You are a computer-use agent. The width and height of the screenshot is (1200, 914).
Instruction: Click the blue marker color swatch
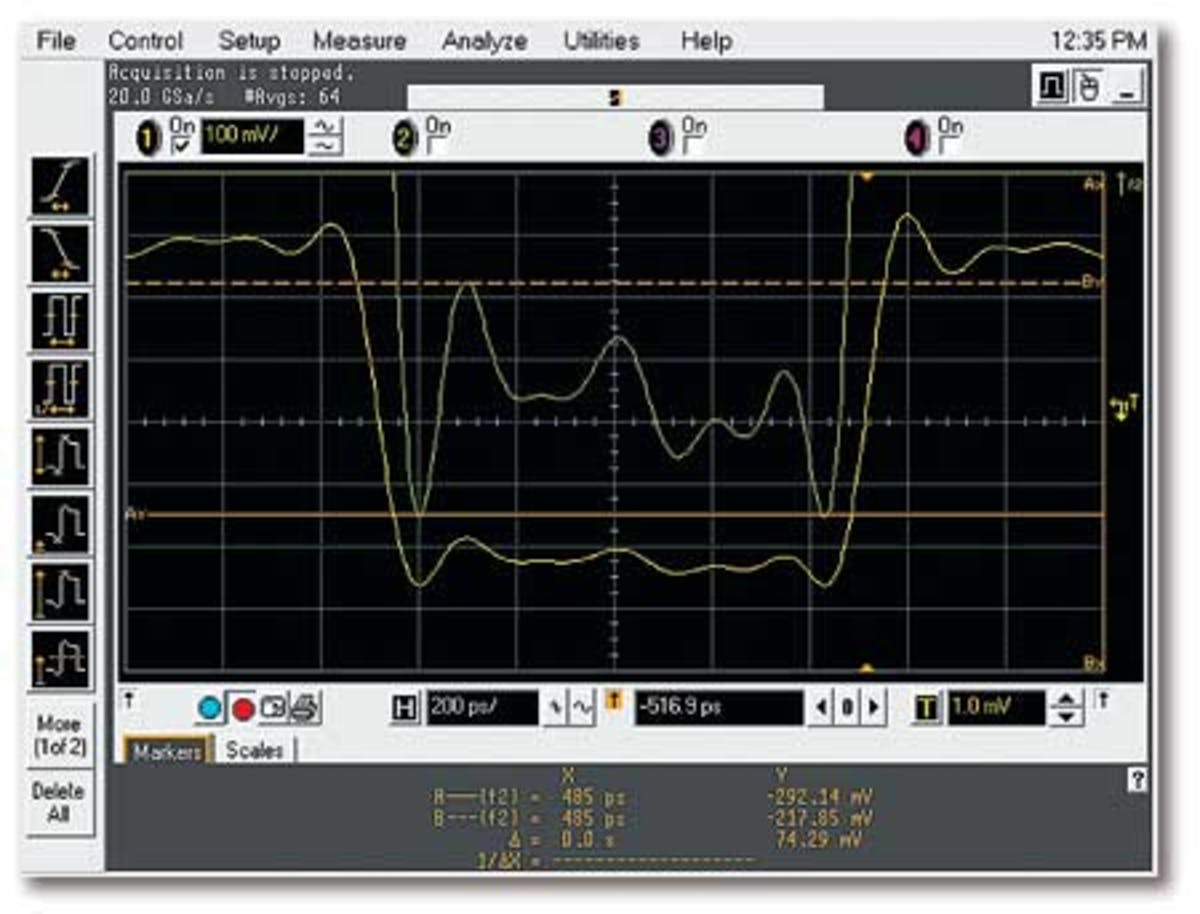[x=209, y=708]
